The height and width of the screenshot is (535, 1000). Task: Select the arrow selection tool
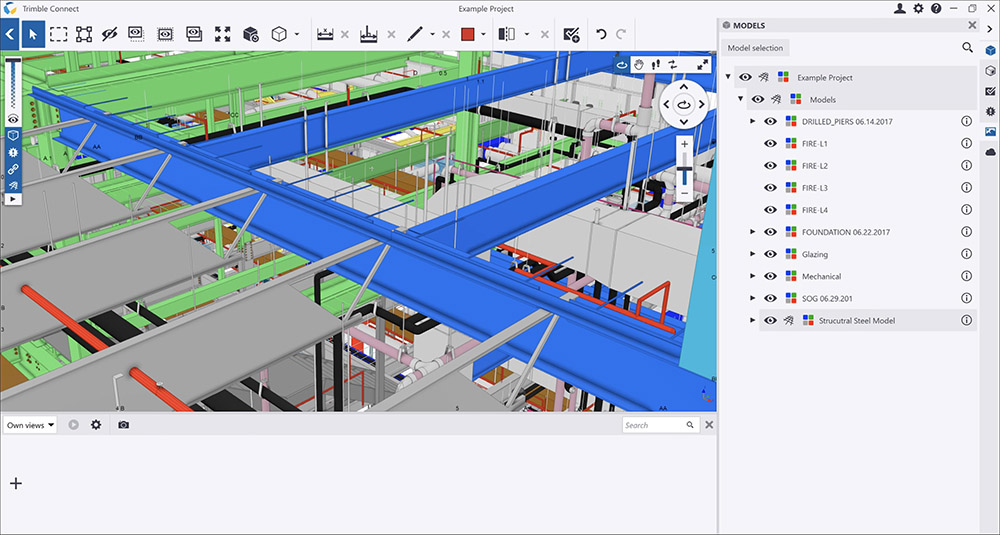point(33,34)
